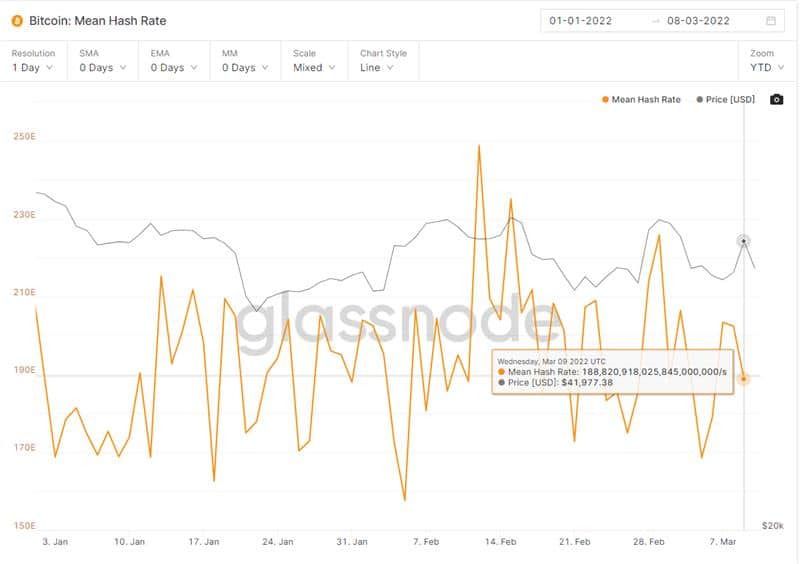800x564 pixels.
Task: Open the SMA 0 Days dropdown
Action: 102,61
